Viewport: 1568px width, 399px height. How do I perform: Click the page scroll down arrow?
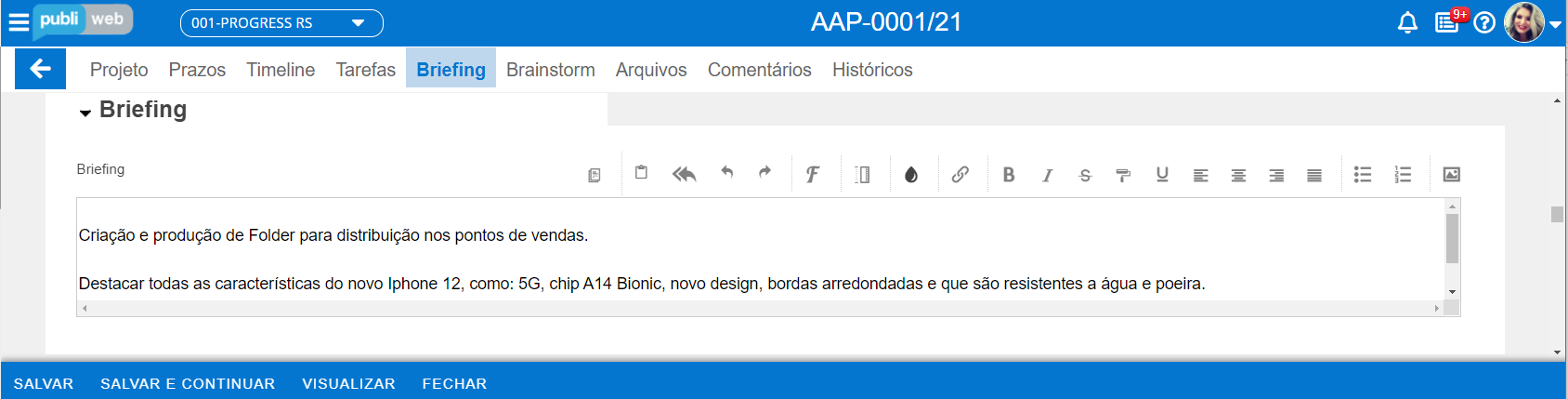(1557, 352)
